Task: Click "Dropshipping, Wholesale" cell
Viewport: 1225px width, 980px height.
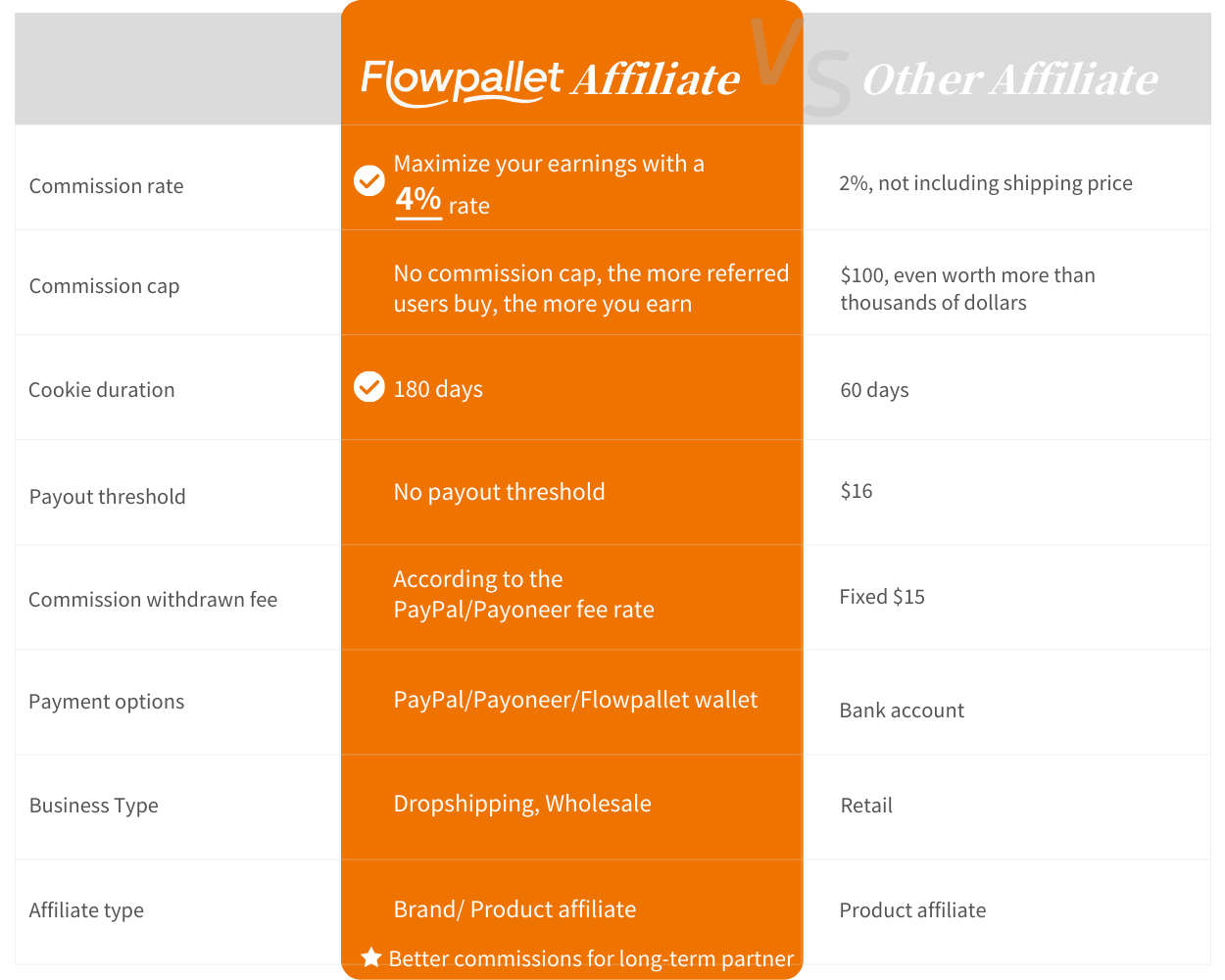Action: click(522, 804)
